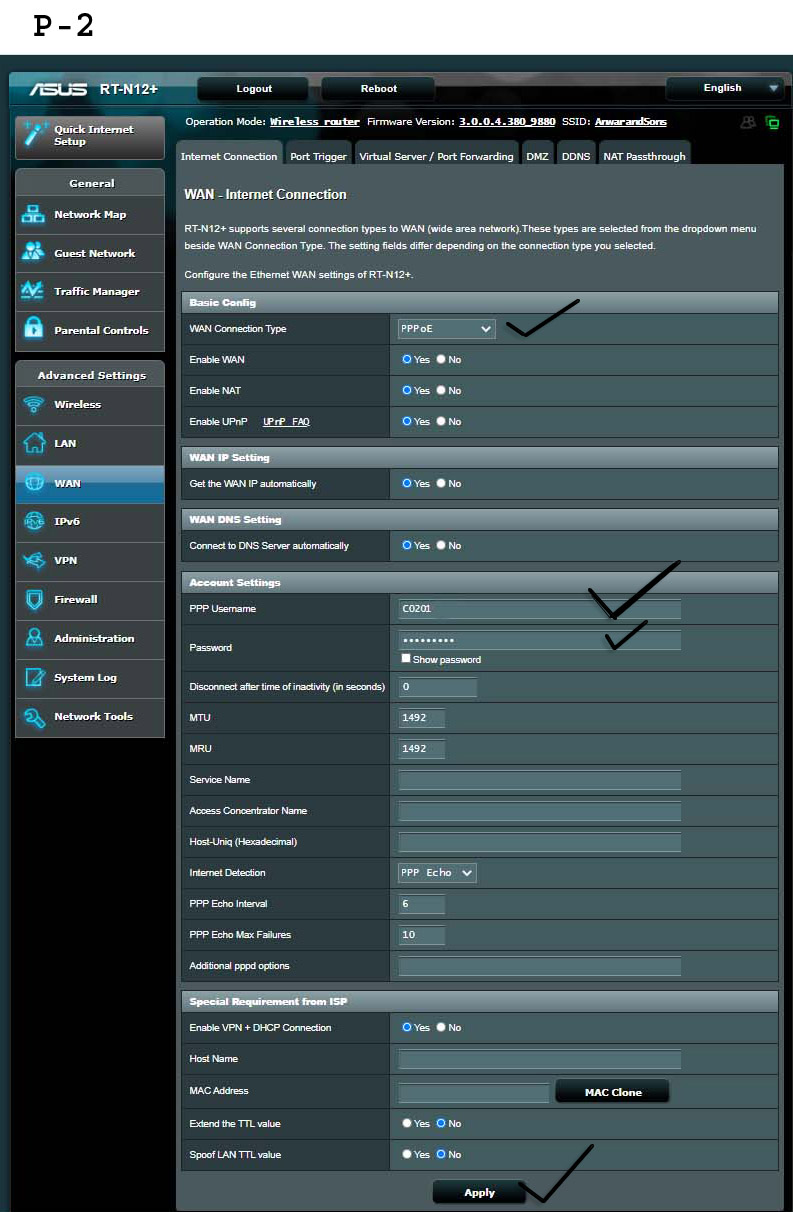
Task: Switch to the Port Trigger tab
Action: (x=318, y=156)
